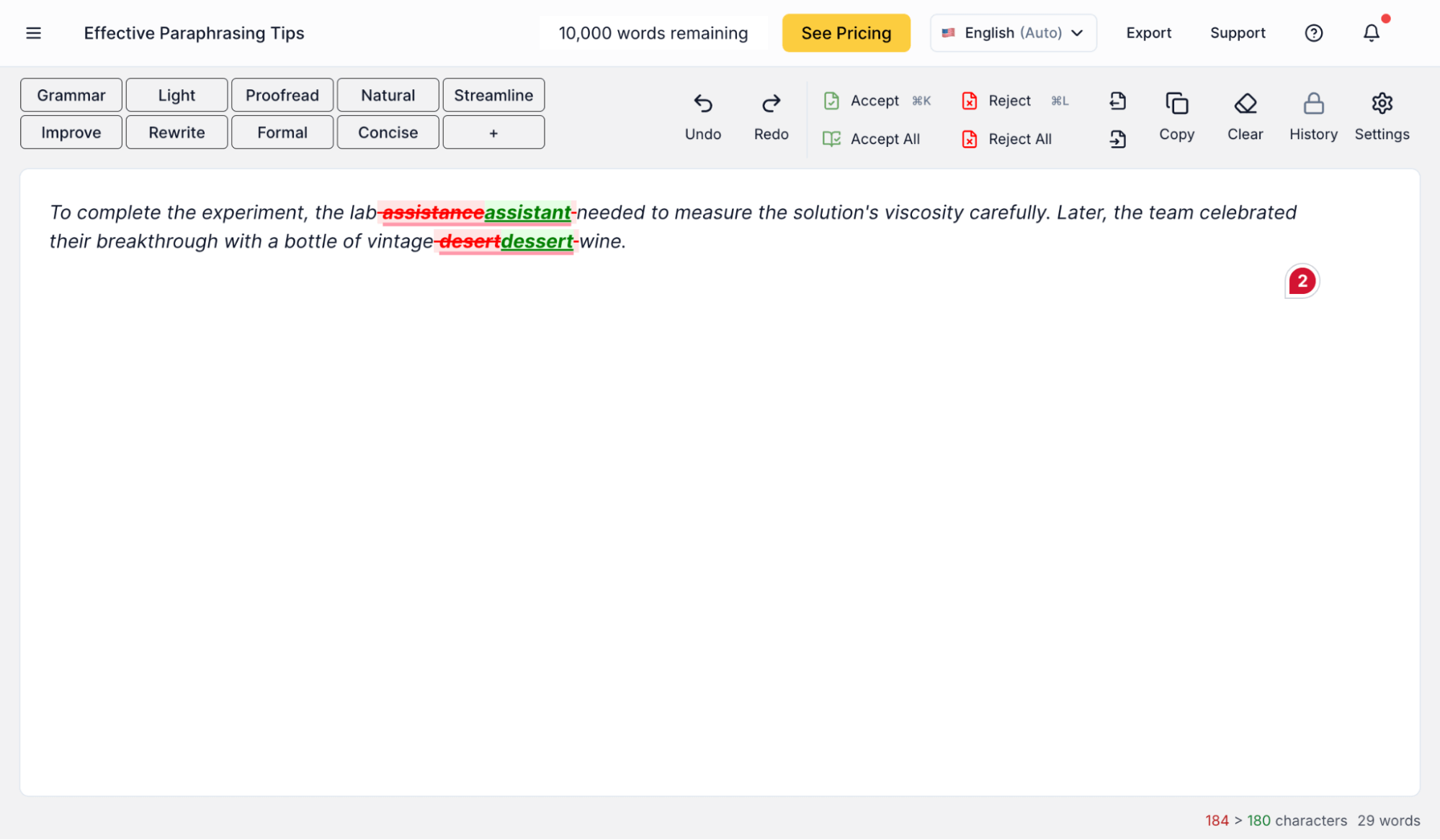Open notifications bell icon

click(1371, 33)
